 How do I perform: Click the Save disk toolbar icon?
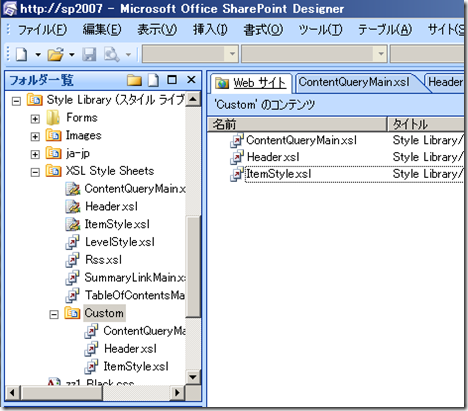pyautogui.click(x=89, y=54)
